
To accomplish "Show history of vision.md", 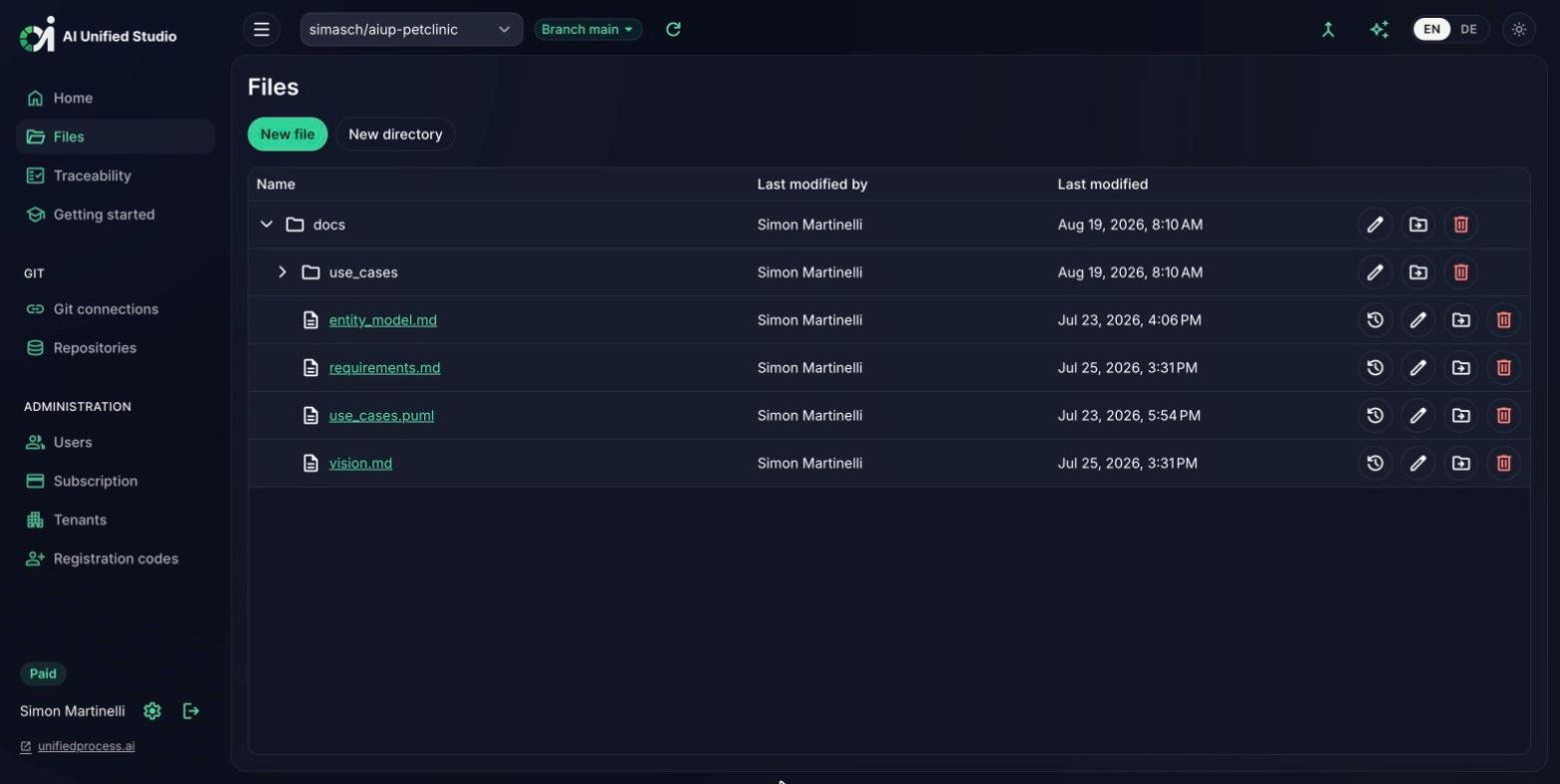I will point(1374,464).
